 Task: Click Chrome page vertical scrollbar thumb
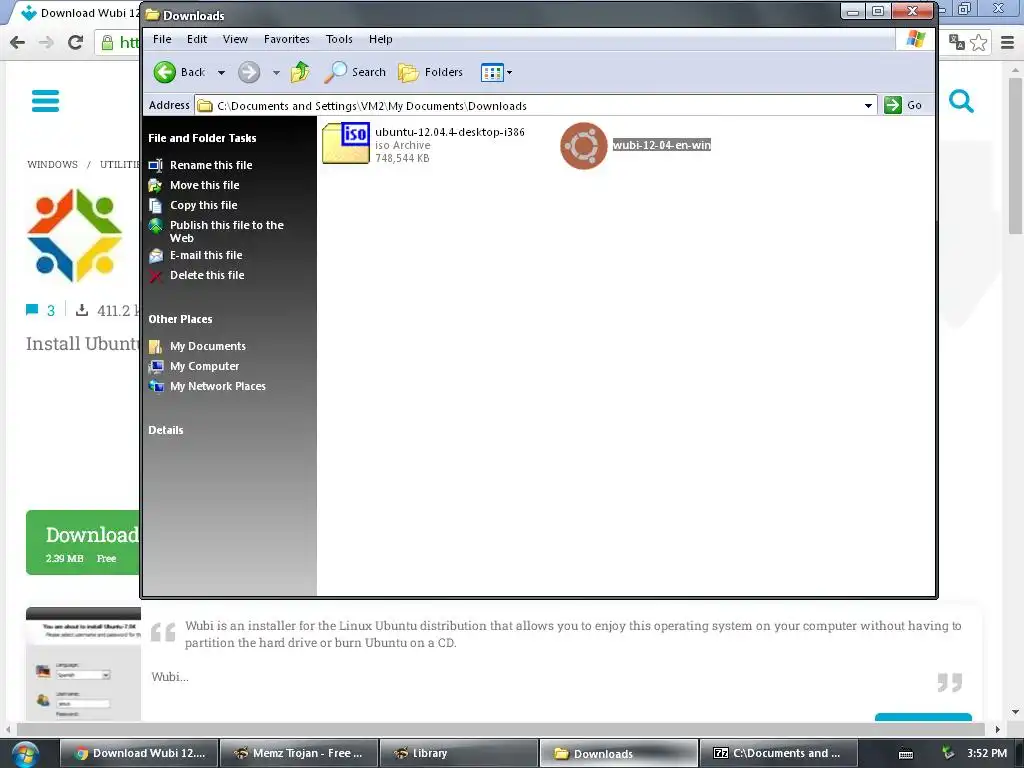(1015, 155)
